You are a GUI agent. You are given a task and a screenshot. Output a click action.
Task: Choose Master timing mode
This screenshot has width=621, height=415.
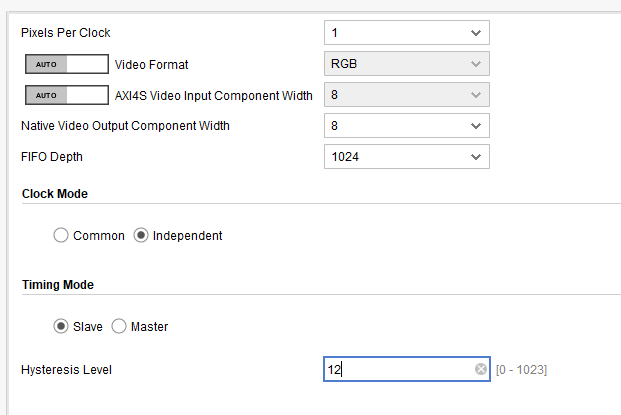(119, 326)
